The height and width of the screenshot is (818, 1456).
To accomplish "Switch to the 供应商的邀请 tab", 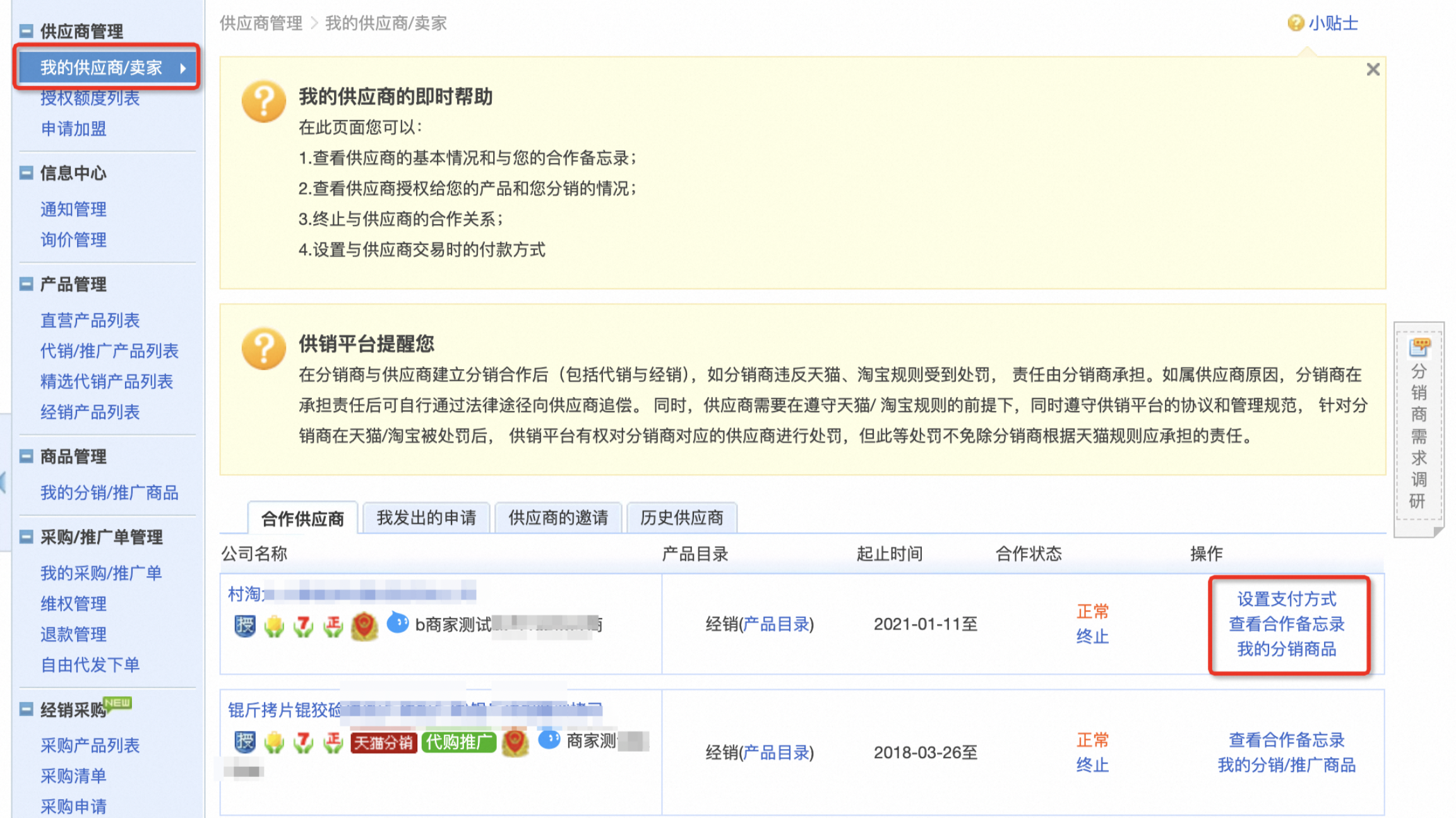I will [558, 518].
